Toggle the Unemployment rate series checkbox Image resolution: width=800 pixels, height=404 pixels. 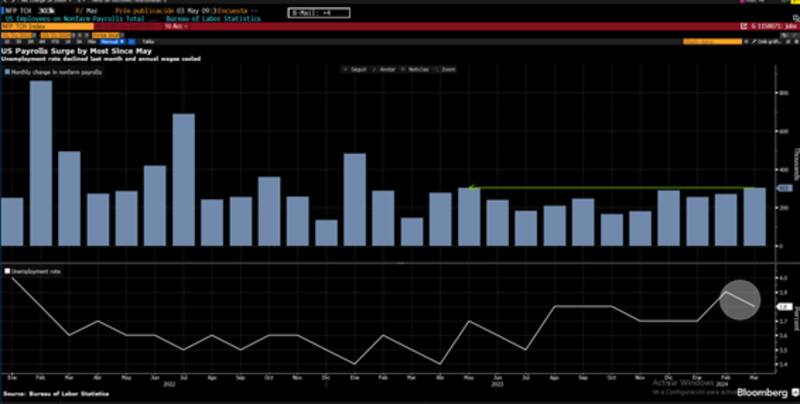(9, 270)
